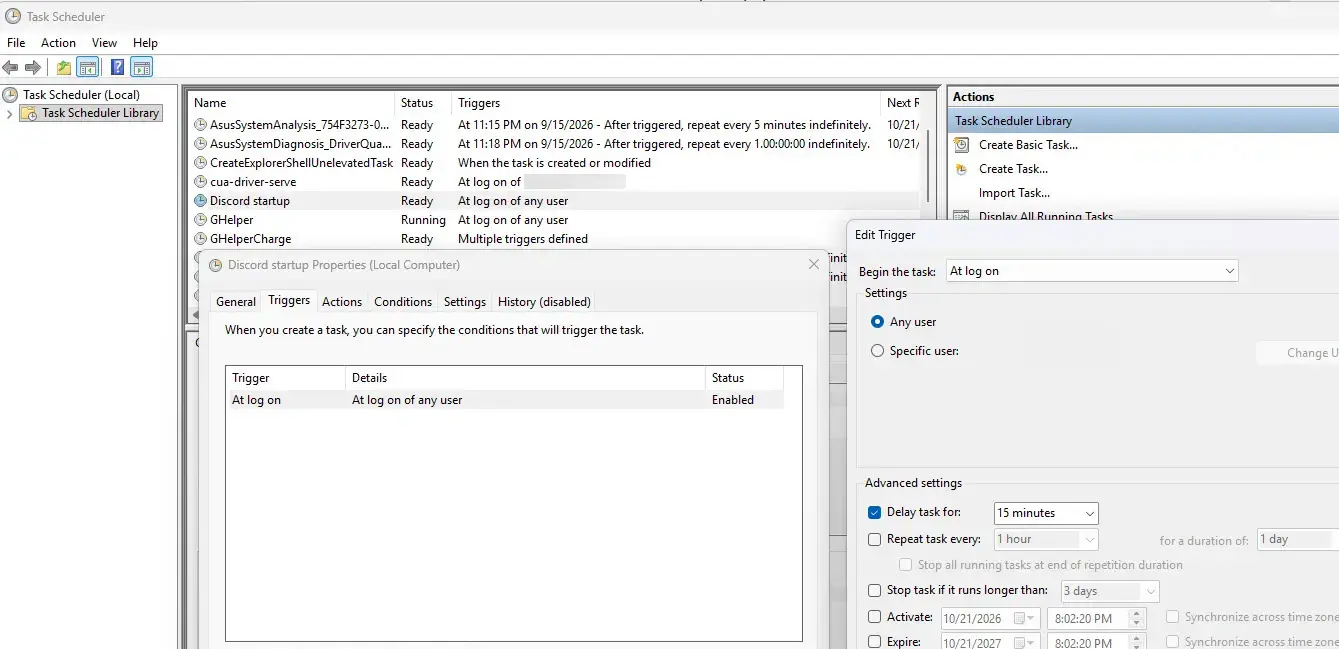Click the Back arrow toolbar icon

point(10,68)
